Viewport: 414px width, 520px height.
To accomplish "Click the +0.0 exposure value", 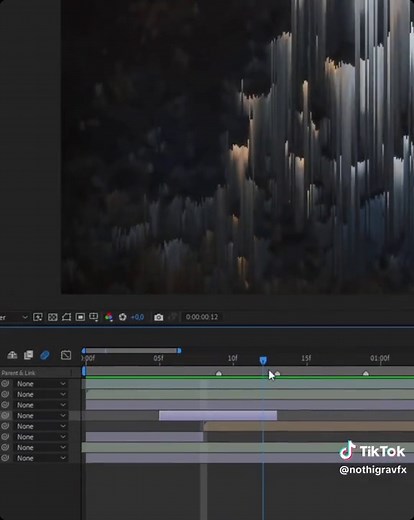I will click(137, 317).
